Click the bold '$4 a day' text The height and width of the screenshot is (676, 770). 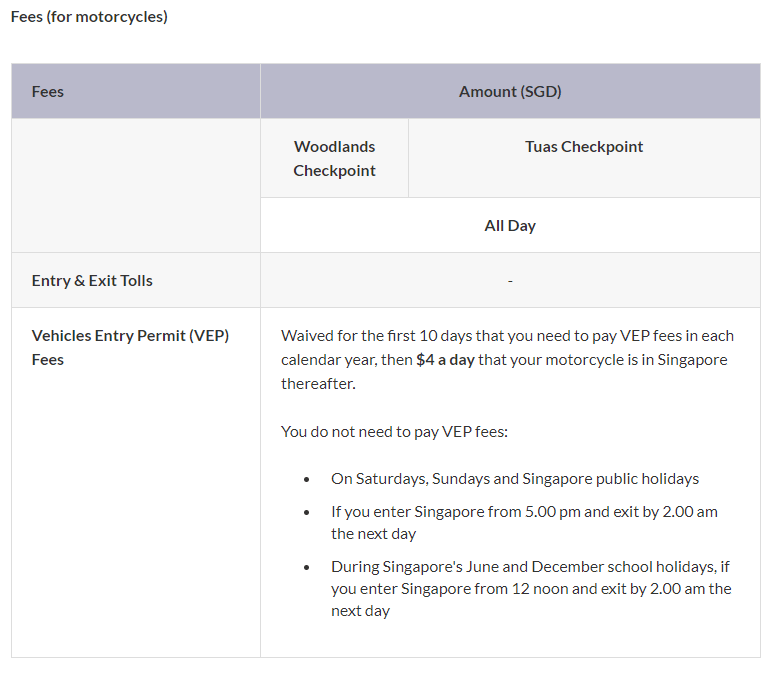click(445, 360)
